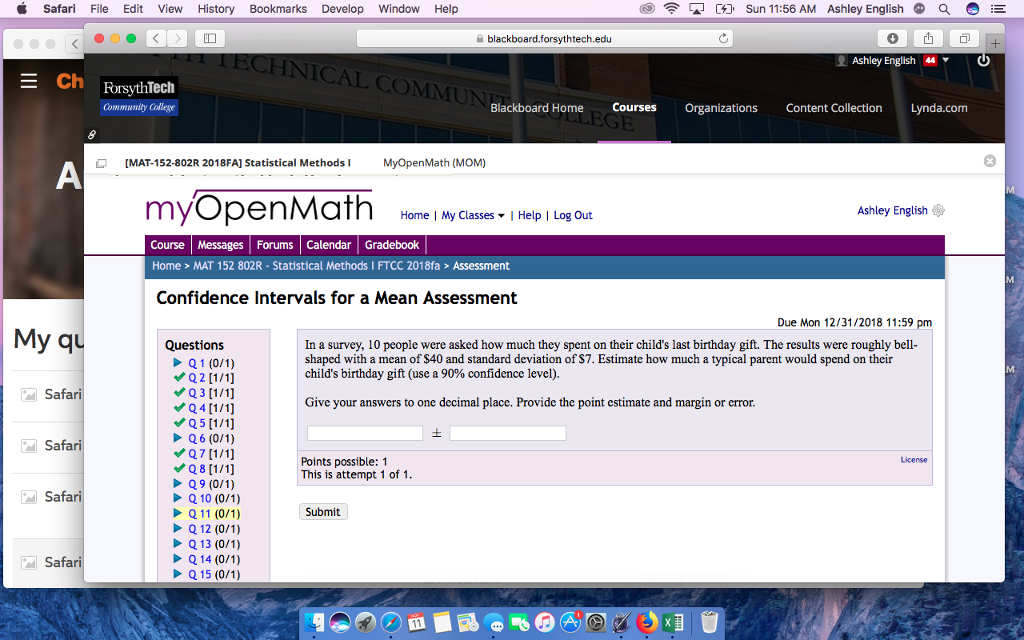Click the Safari address bar
The height and width of the screenshot is (640, 1024).
point(545,39)
